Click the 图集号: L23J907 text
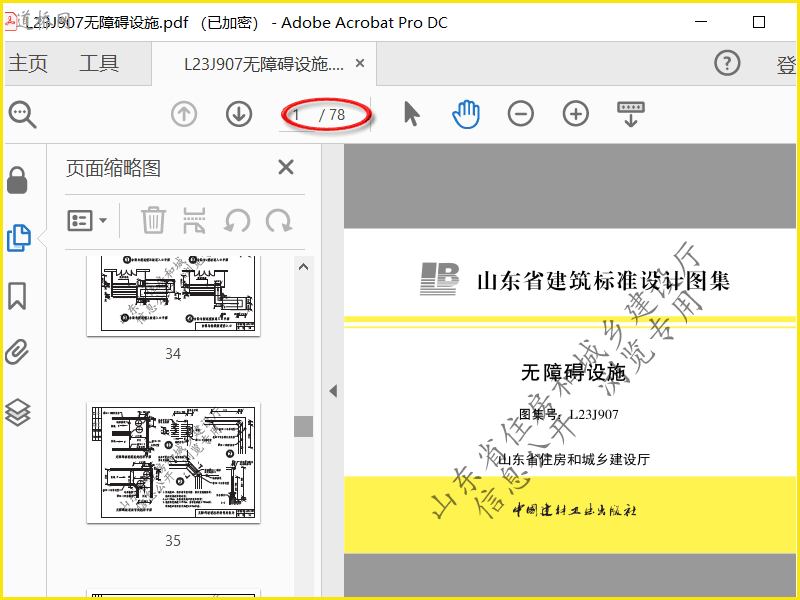800x600 pixels. [x=568, y=414]
